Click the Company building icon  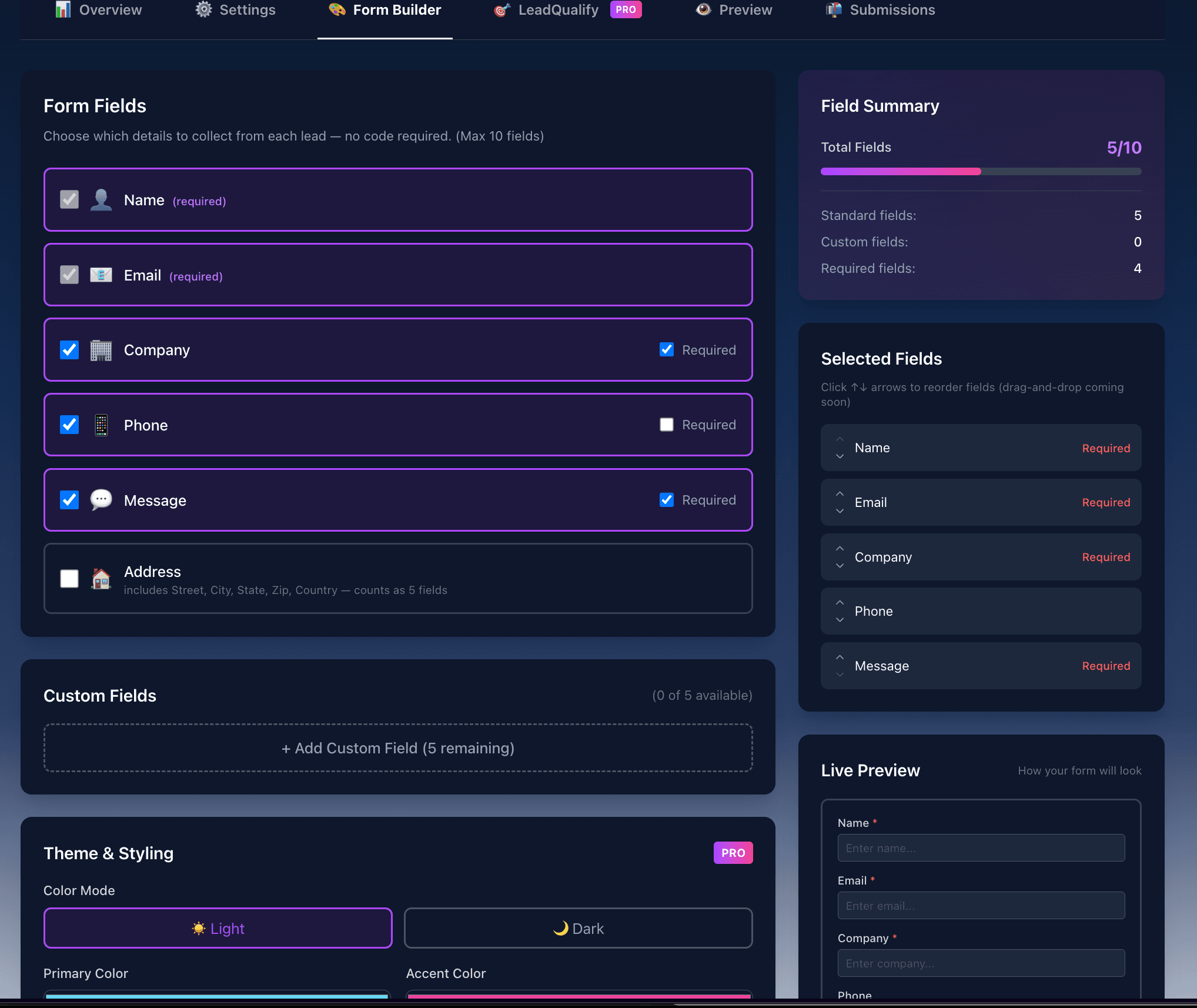click(101, 349)
